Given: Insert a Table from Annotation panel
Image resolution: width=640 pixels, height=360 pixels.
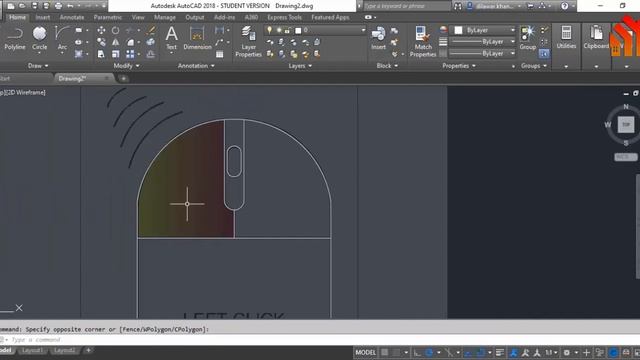Looking at the screenshot, I should [220, 54].
